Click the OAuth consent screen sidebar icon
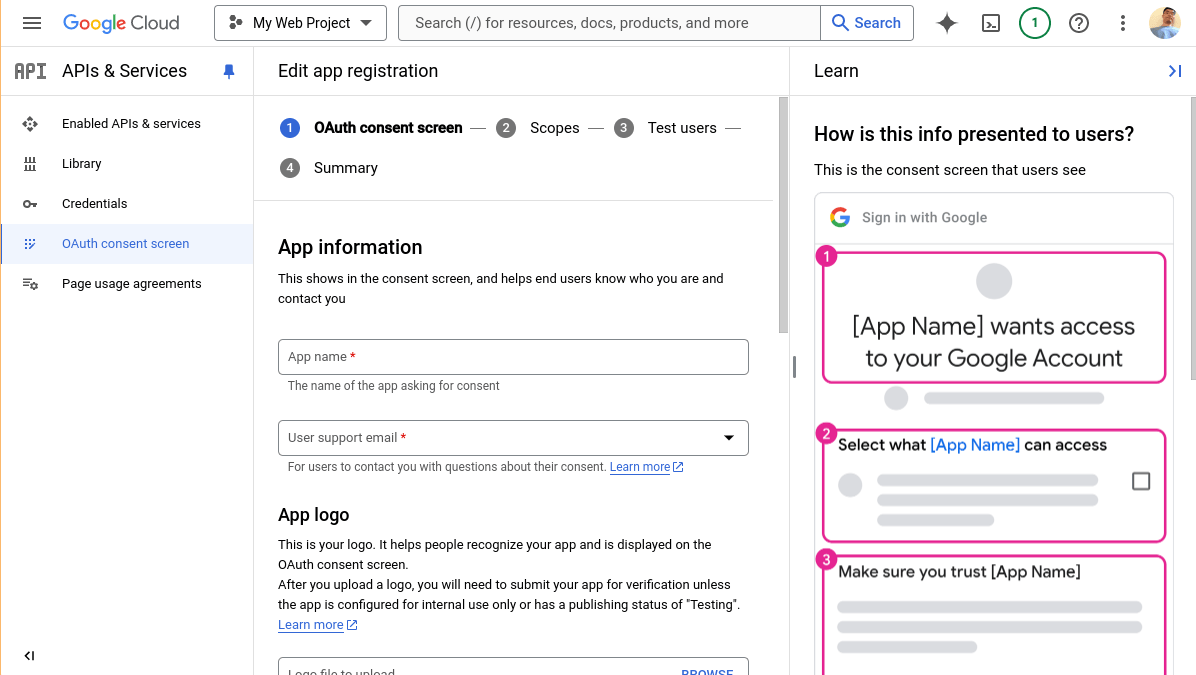Screen dimensions: 1196x675 (x=30, y=244)
